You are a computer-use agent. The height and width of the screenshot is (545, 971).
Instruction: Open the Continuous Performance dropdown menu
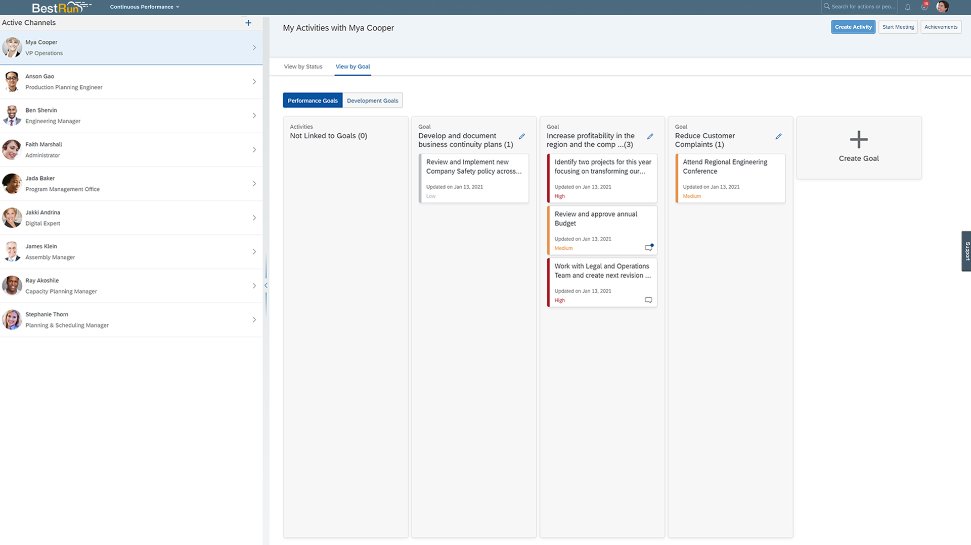145,7
